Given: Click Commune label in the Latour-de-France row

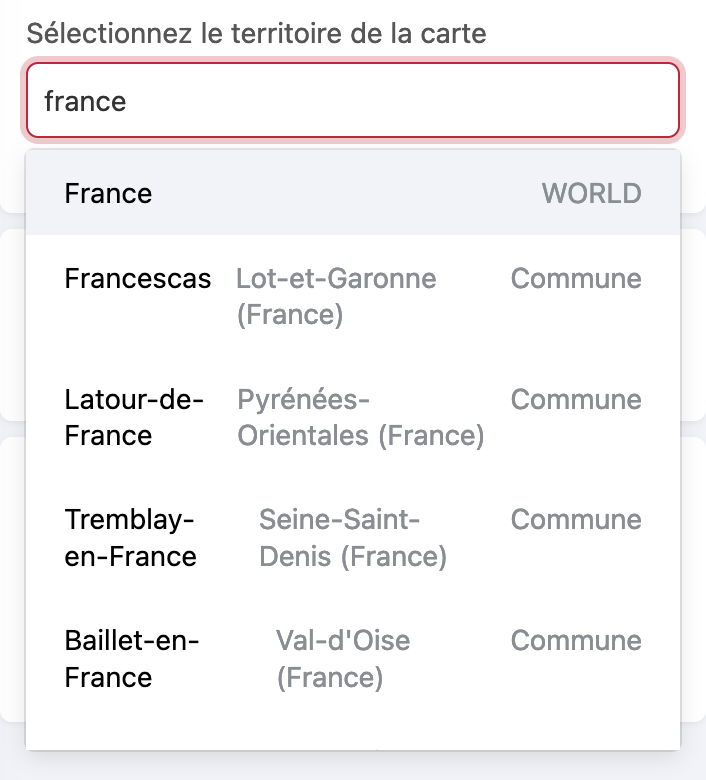Looking at the screenshot, I should [x=576, y=399].
